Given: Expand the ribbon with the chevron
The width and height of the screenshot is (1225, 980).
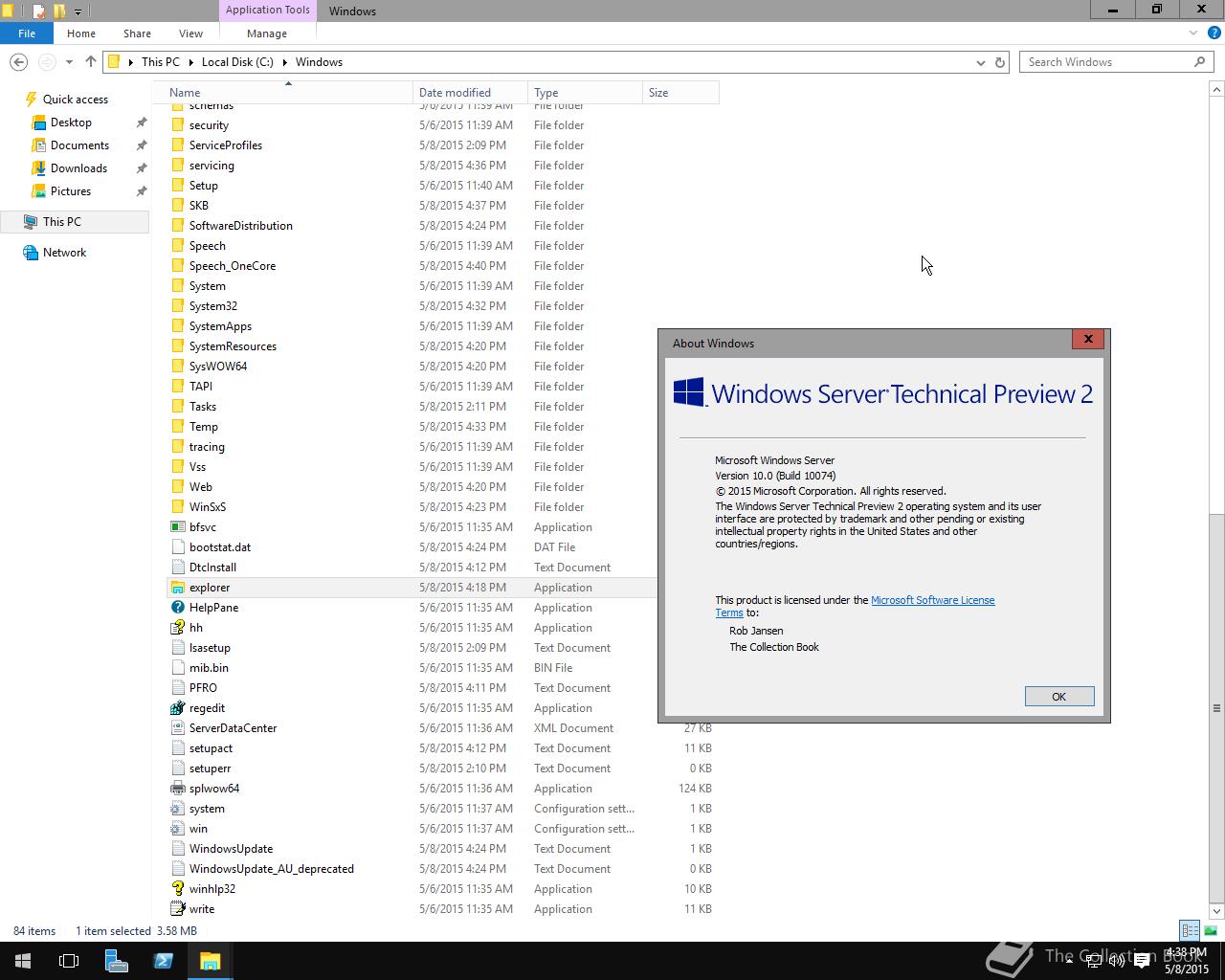Looking at the screenshot, I should coord(1192,33).
